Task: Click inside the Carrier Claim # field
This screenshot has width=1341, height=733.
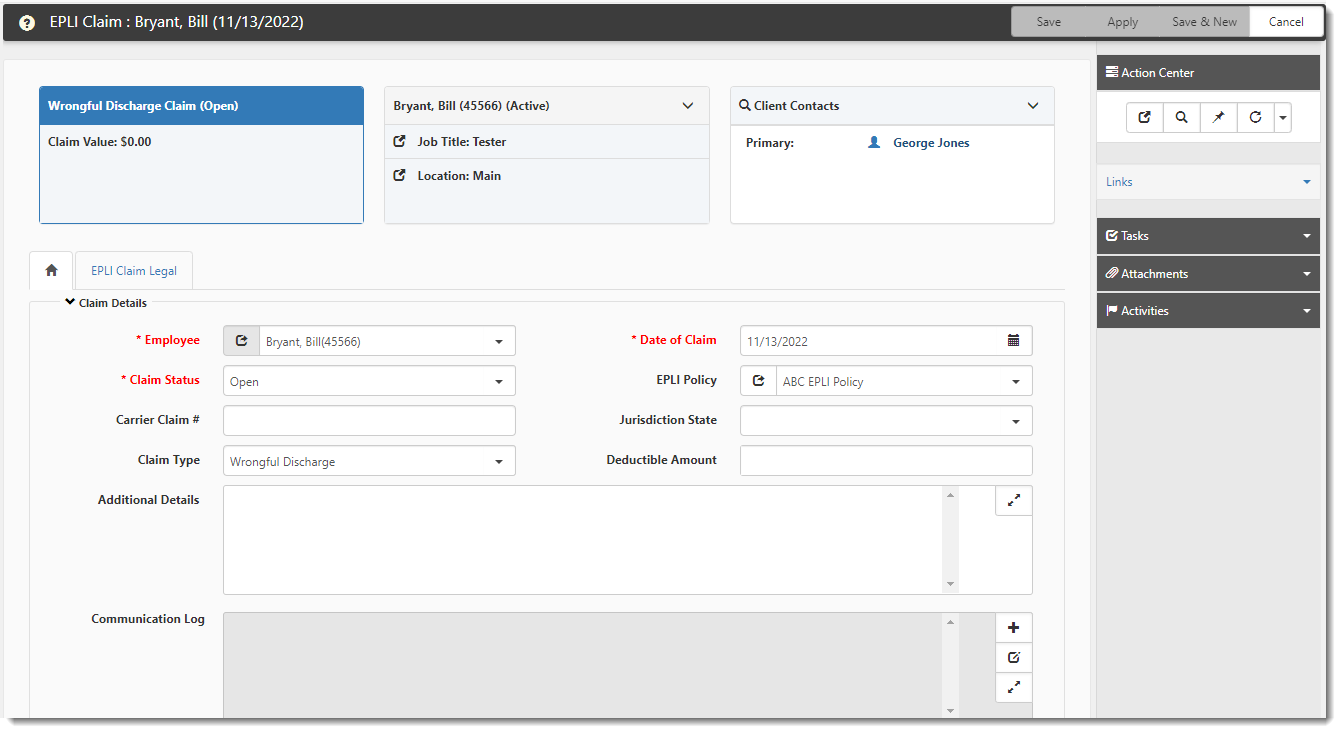Action: (x=368, y=420)
